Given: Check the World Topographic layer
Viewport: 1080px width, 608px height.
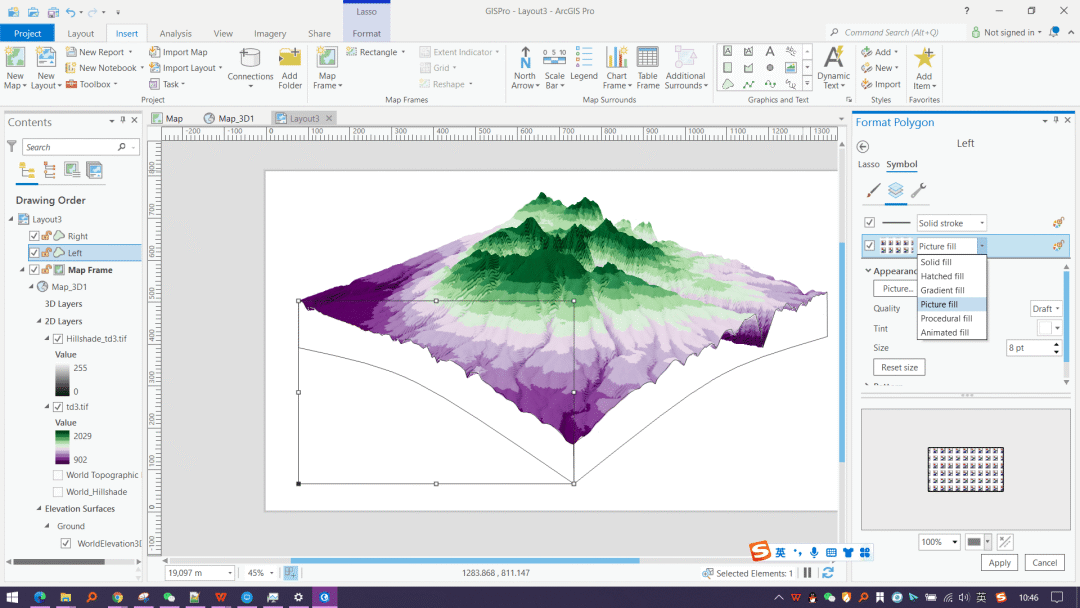Looking at the screenshot, I should (x=58, y=475).
